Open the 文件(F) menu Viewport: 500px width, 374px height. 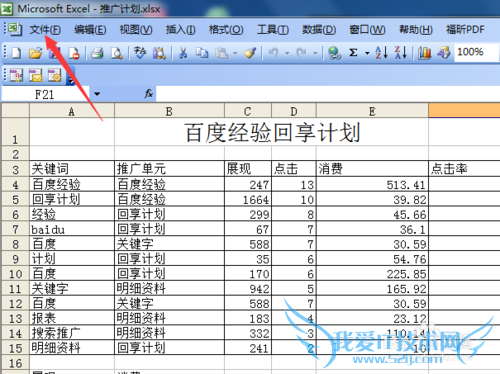tap(45, 30)
